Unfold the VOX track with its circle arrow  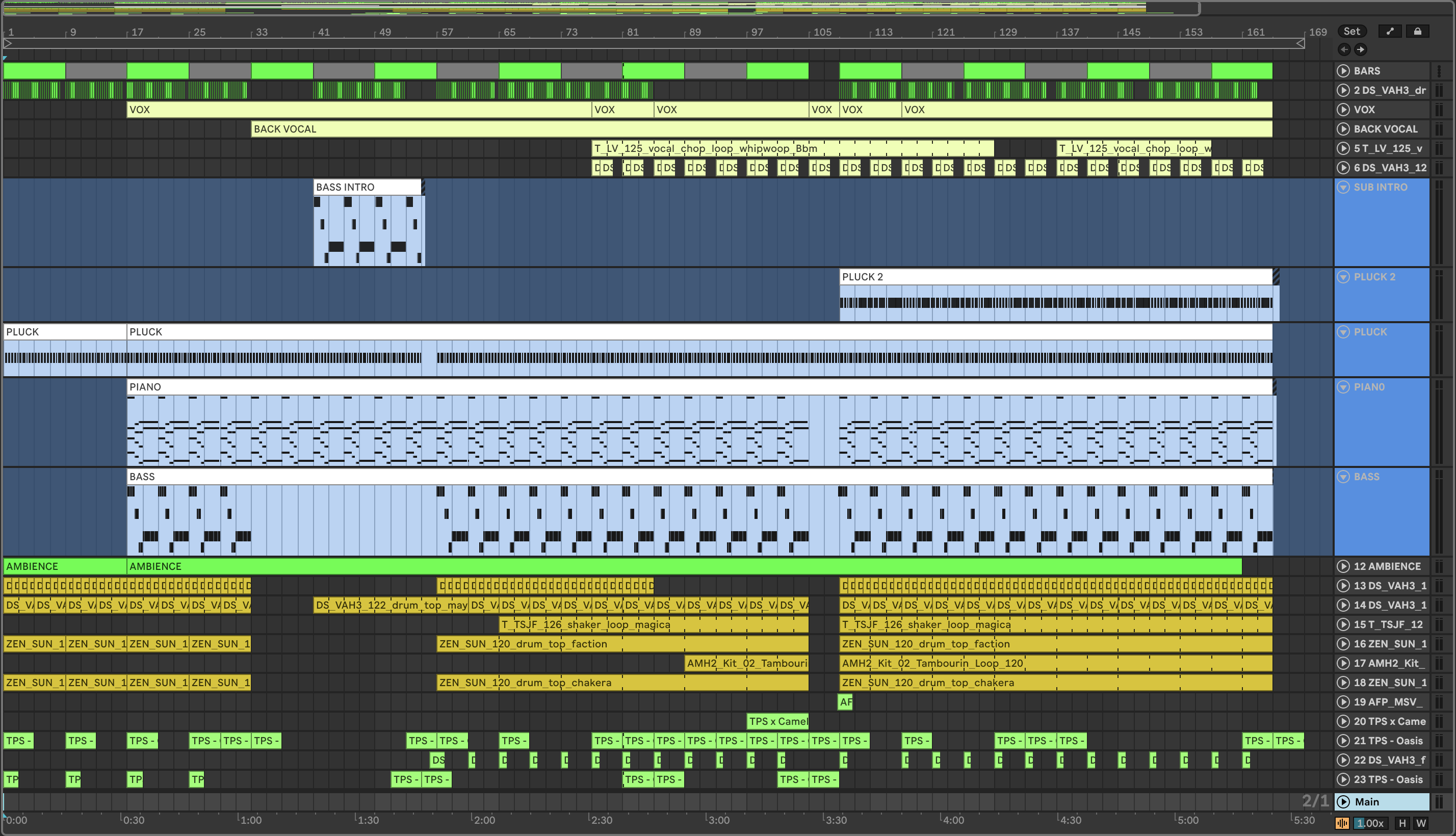(1343, 110)
